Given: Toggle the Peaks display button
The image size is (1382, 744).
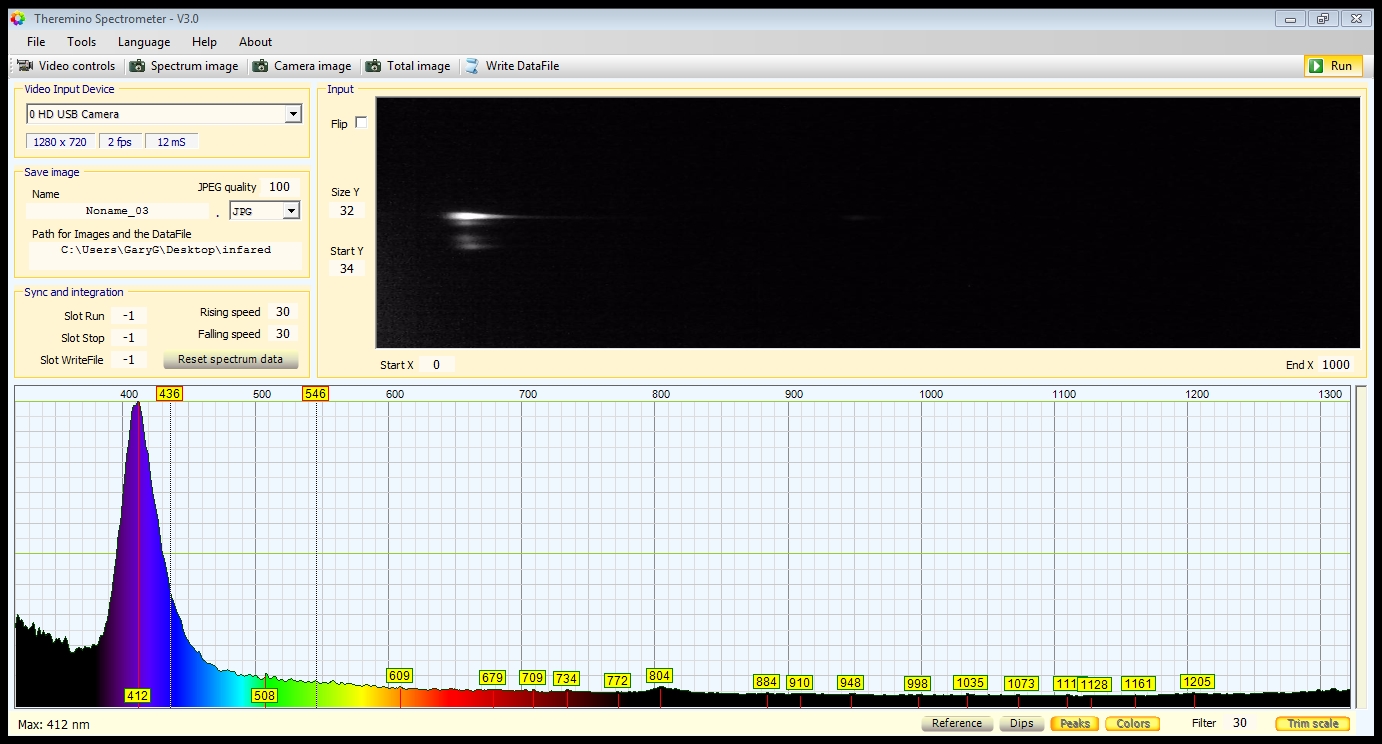Looking at the screenshot, I should coord(1074,723).
